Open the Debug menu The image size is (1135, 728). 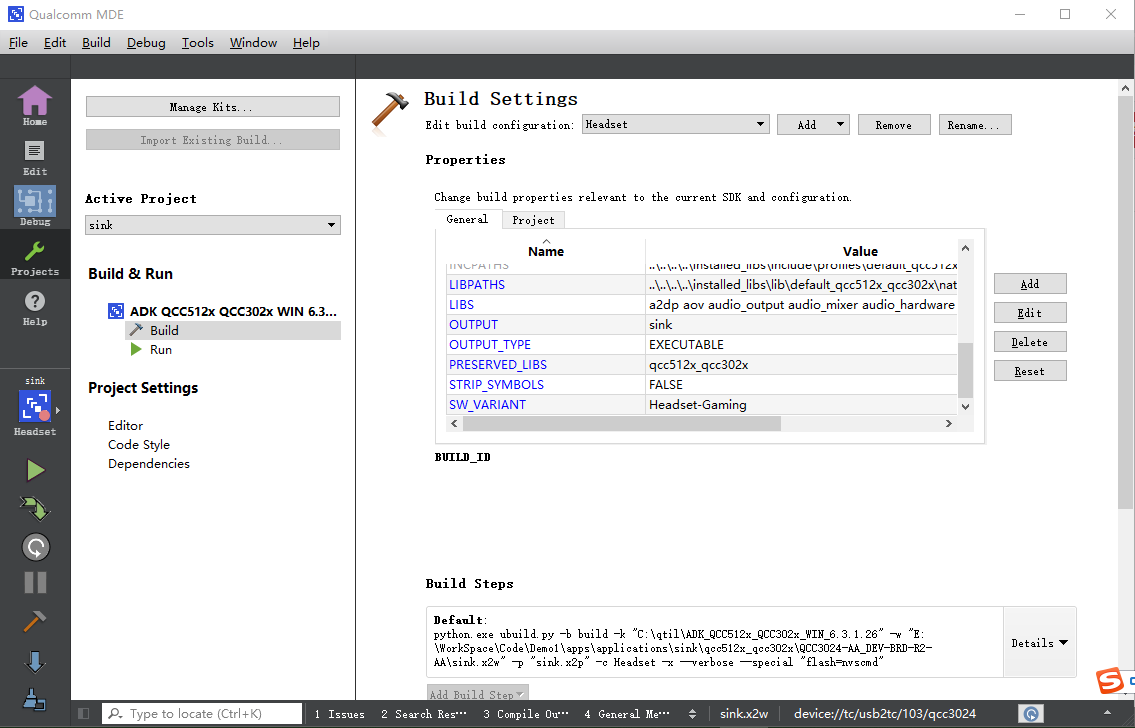[146, 43]
